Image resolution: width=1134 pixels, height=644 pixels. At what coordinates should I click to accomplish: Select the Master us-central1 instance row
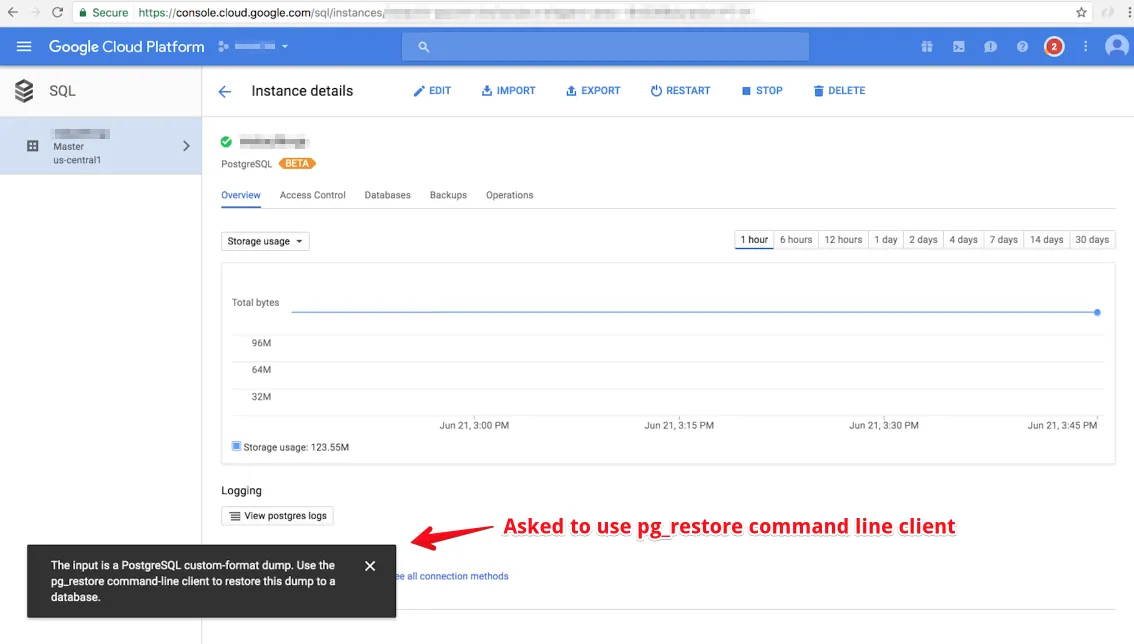pos(101,146)
